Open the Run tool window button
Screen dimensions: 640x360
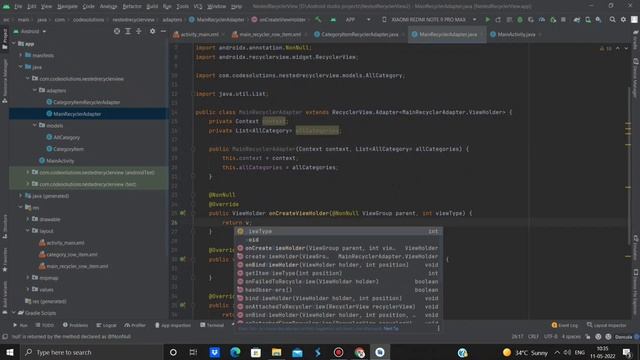[20, 325]
